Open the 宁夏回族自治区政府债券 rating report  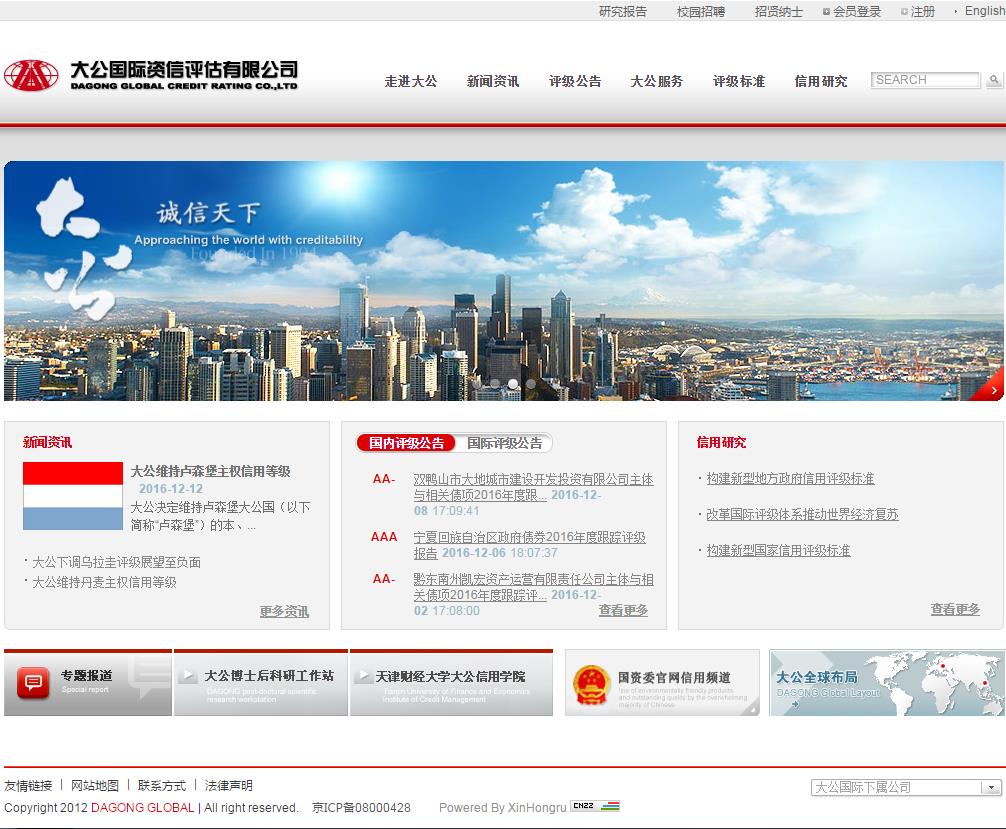coord(529,545)
